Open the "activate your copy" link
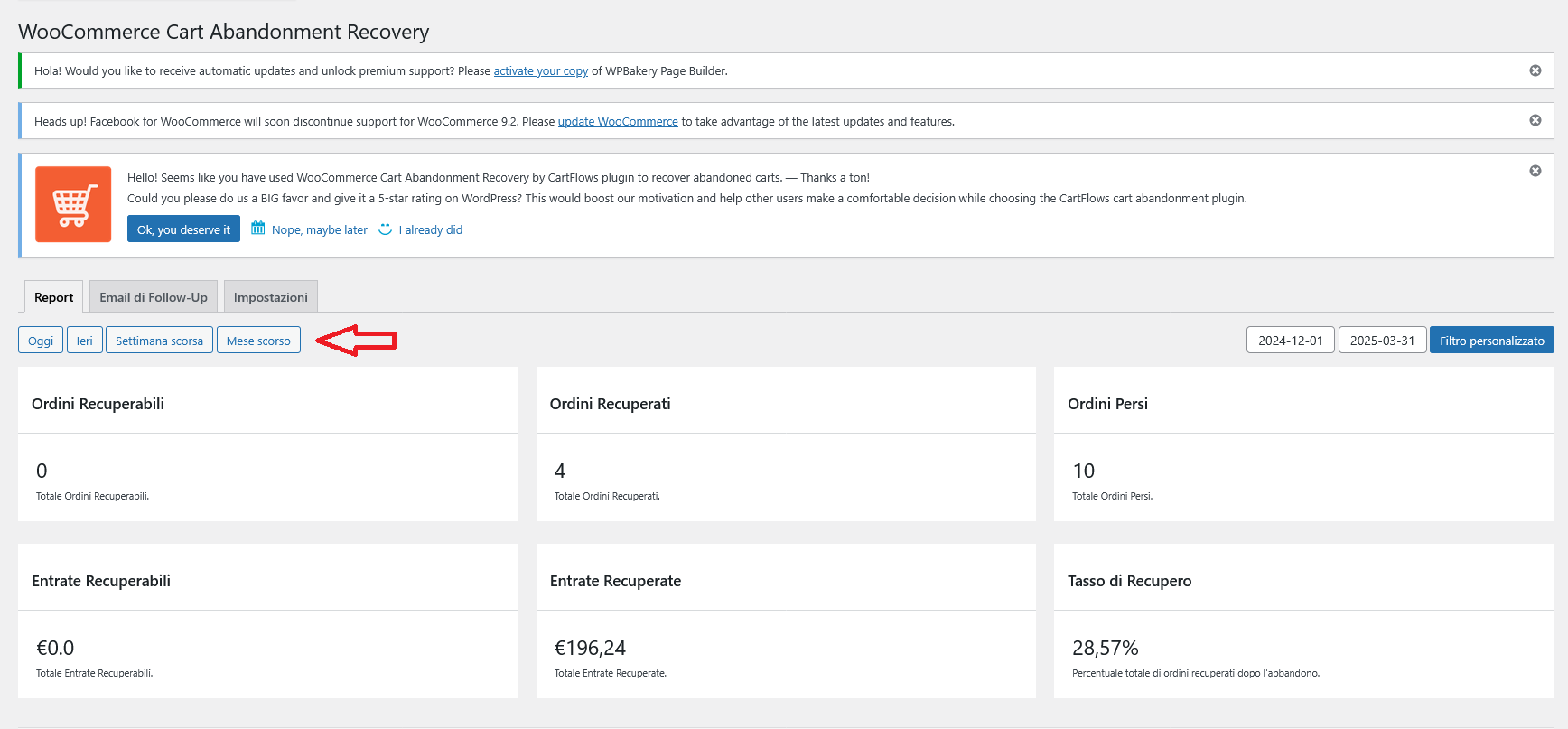Viewport: 1568px width, 729px height. click(x=540, y=71)
